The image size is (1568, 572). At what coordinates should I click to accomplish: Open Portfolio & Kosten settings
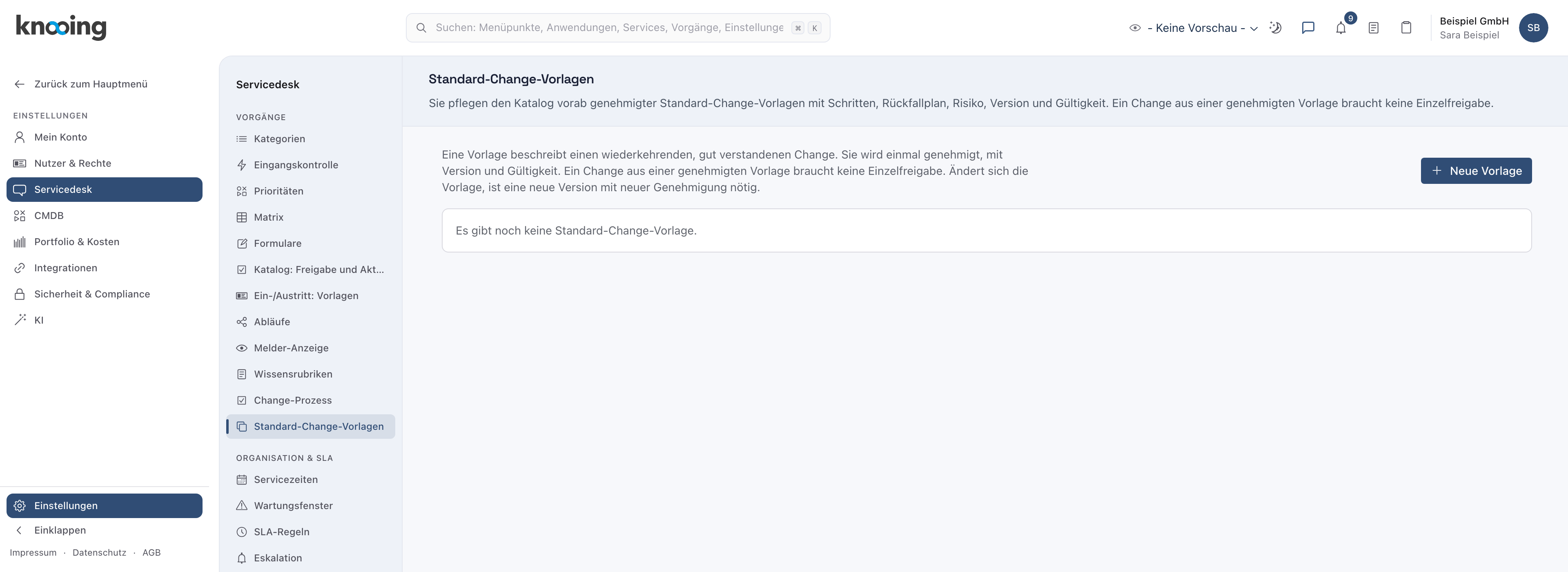click(x=105, y=242)
